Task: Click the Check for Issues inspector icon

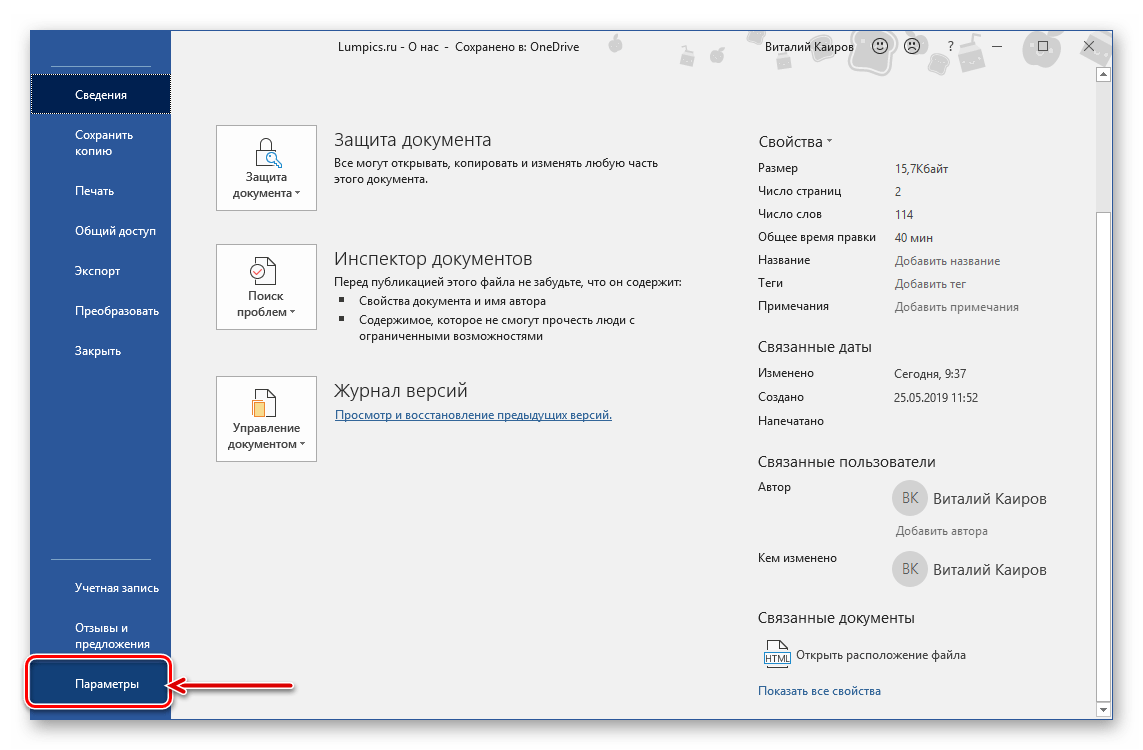Action: (x=266, y=271)
